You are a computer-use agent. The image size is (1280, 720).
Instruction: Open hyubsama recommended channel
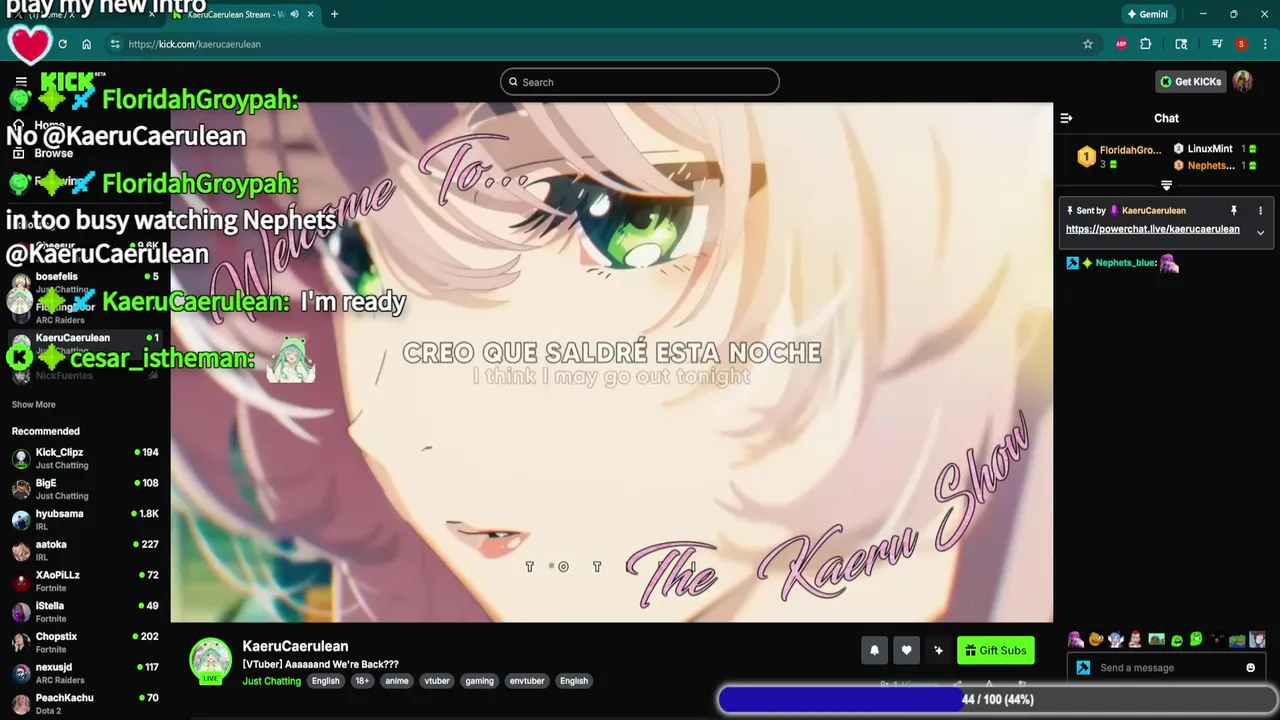point(85,520)
